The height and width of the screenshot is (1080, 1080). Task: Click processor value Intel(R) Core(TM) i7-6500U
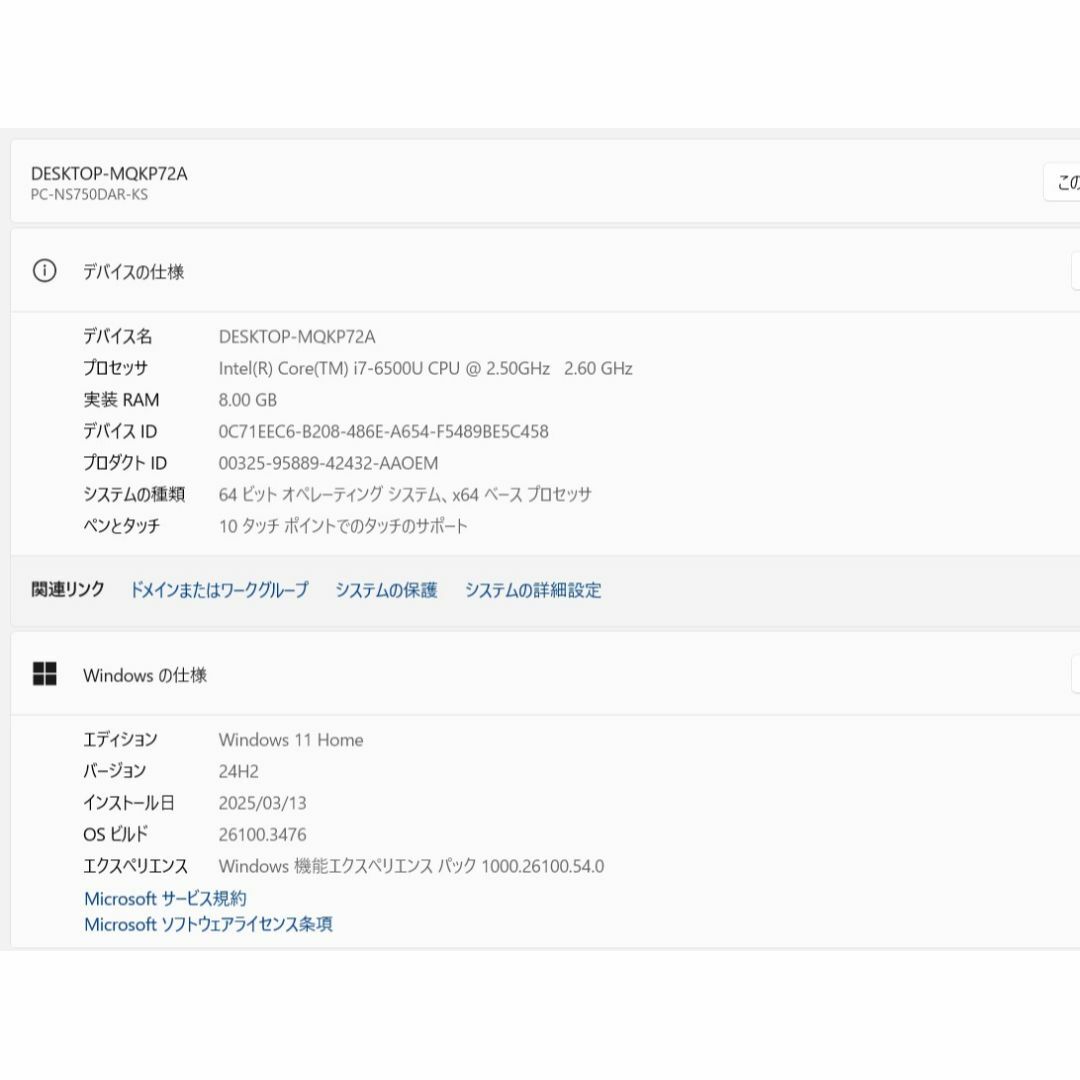pos(426,368)
